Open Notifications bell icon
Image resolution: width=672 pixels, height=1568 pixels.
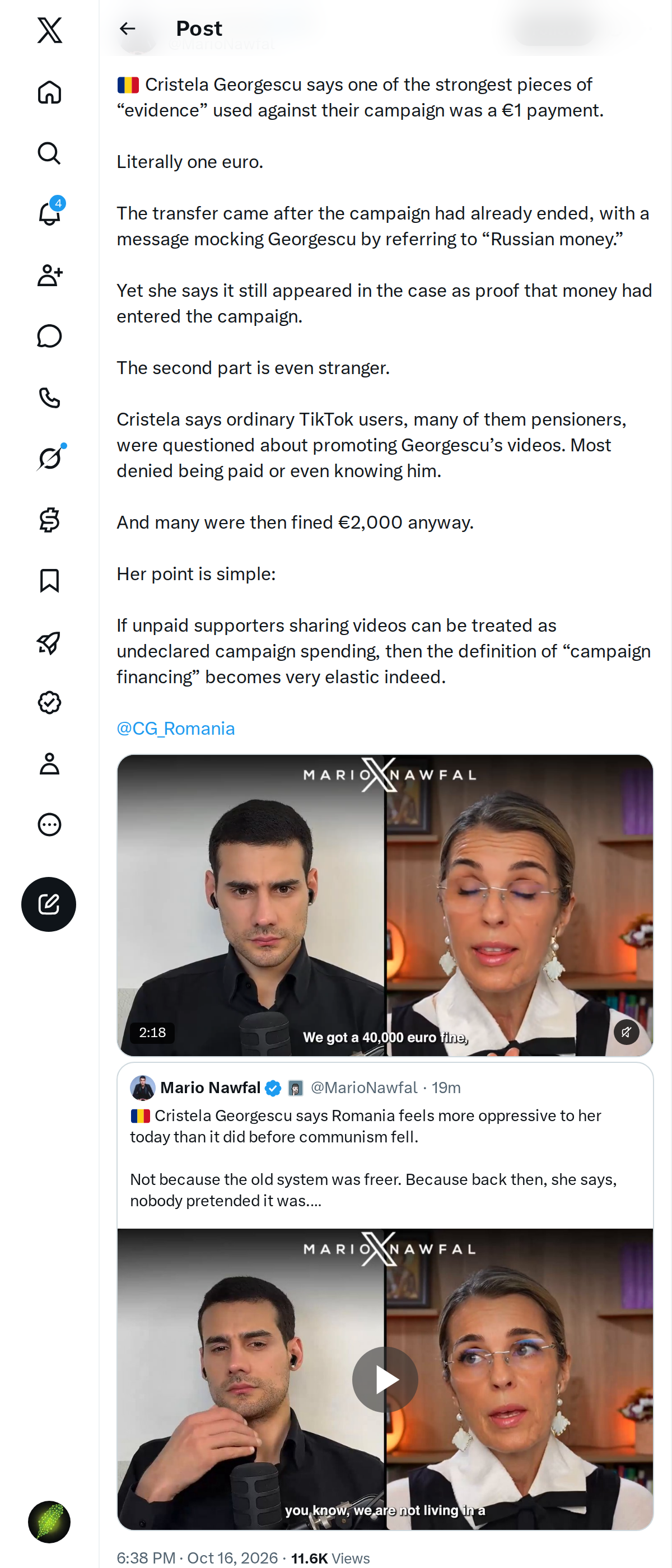pos(49,214)
